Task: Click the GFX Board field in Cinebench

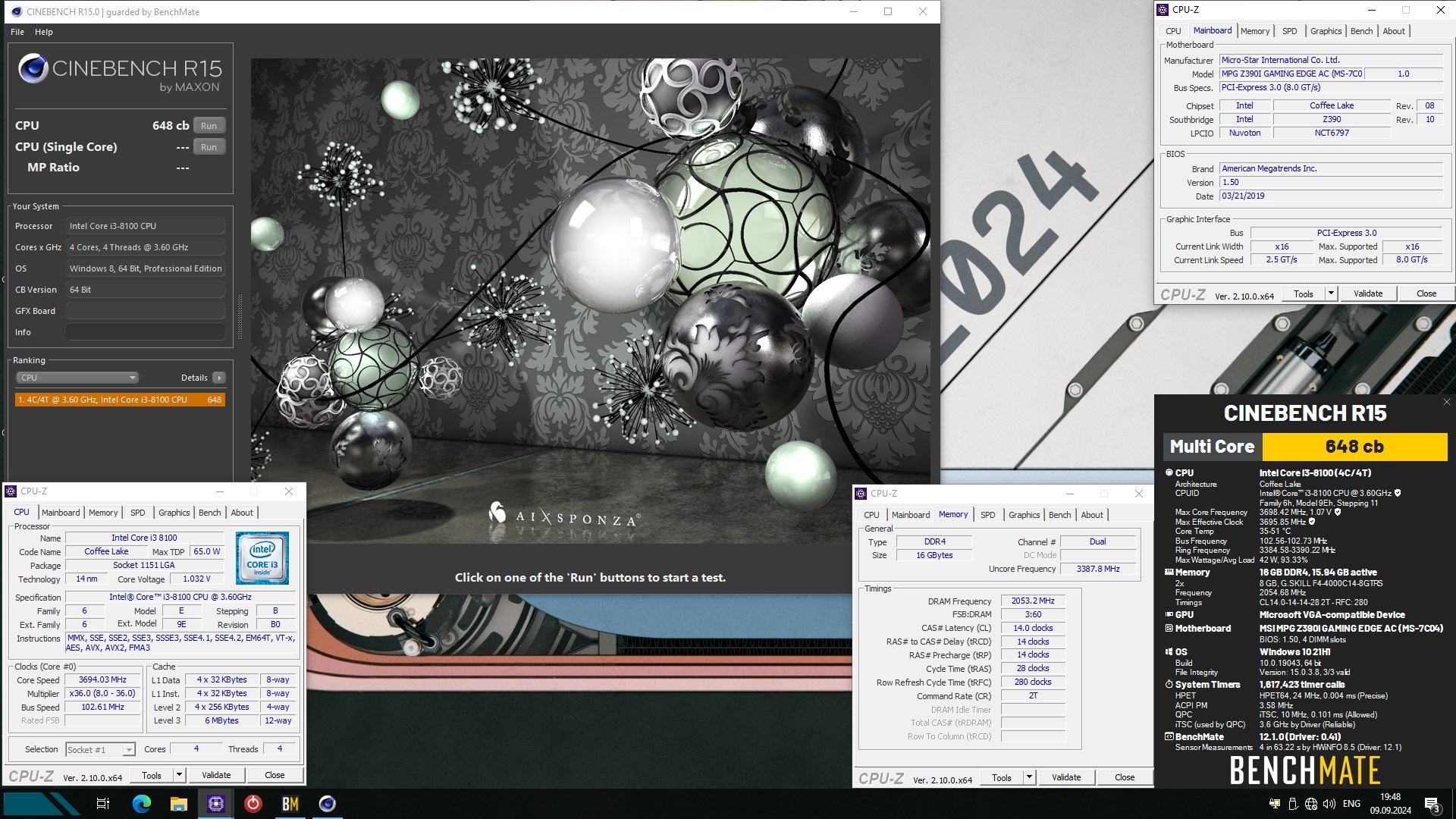Action: (x=146, y=311)
